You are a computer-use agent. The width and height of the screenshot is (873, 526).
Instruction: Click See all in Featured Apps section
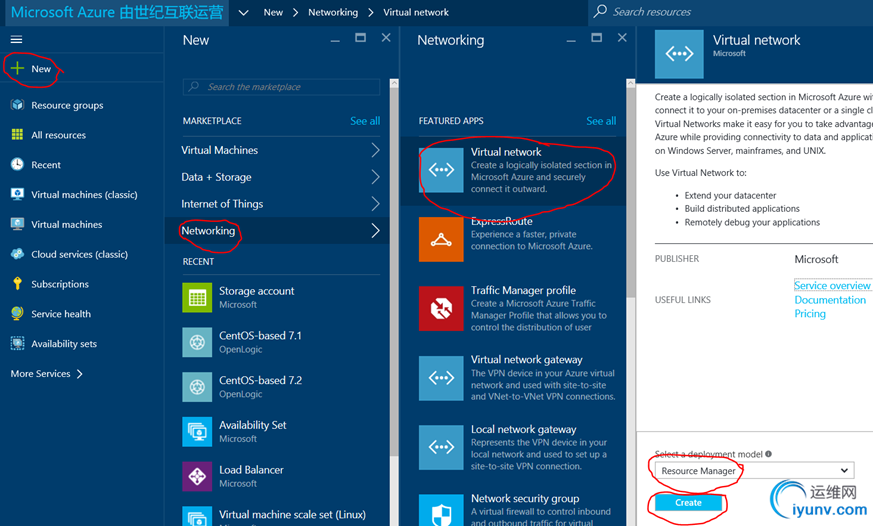(601, 121)
